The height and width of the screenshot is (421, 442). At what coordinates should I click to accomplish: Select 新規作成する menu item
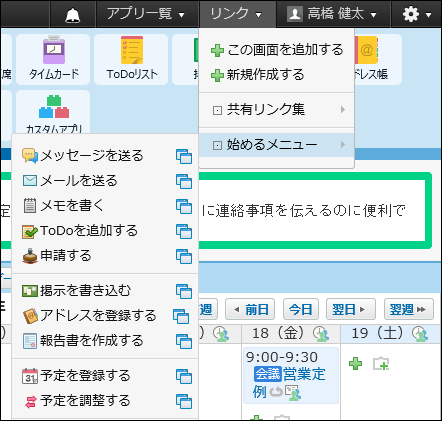277,75
